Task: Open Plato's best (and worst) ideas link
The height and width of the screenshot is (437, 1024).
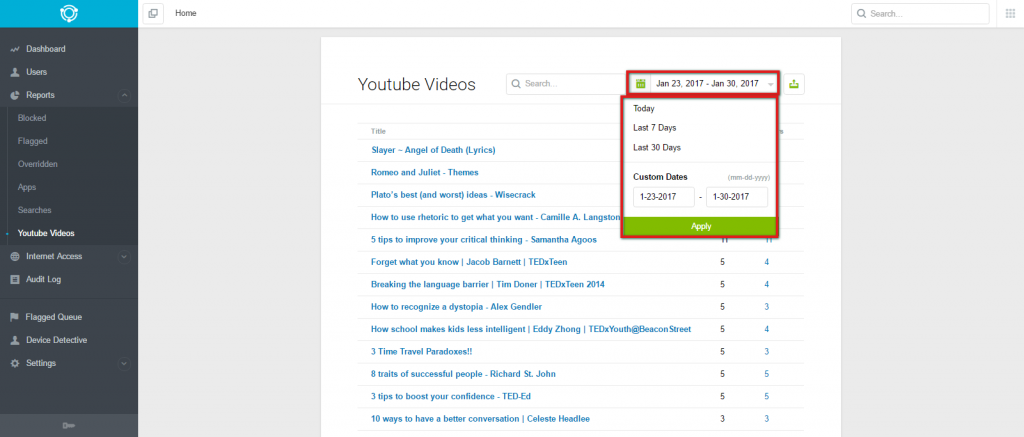Action: click(453, 195)
